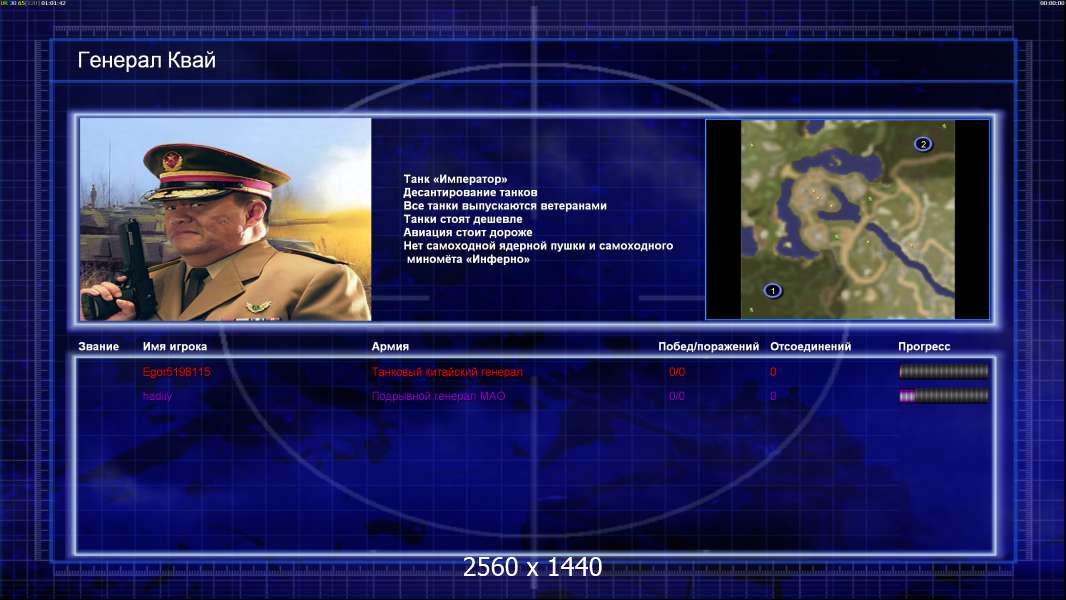Click Egor5198115's disconnects value 0

(x=773, y=372)
